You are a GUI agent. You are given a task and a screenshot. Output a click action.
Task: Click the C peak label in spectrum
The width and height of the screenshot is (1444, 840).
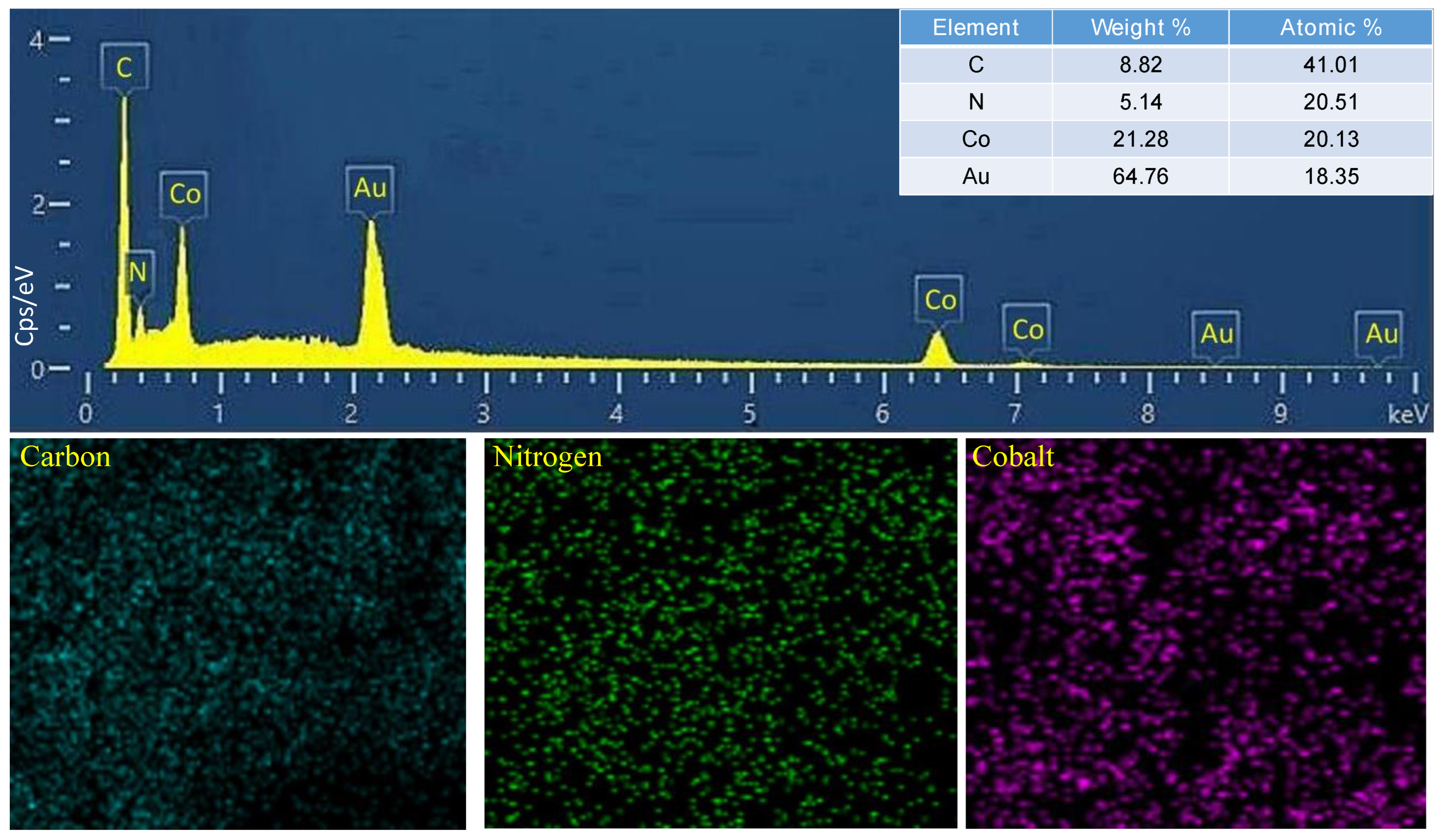(124, 66)
